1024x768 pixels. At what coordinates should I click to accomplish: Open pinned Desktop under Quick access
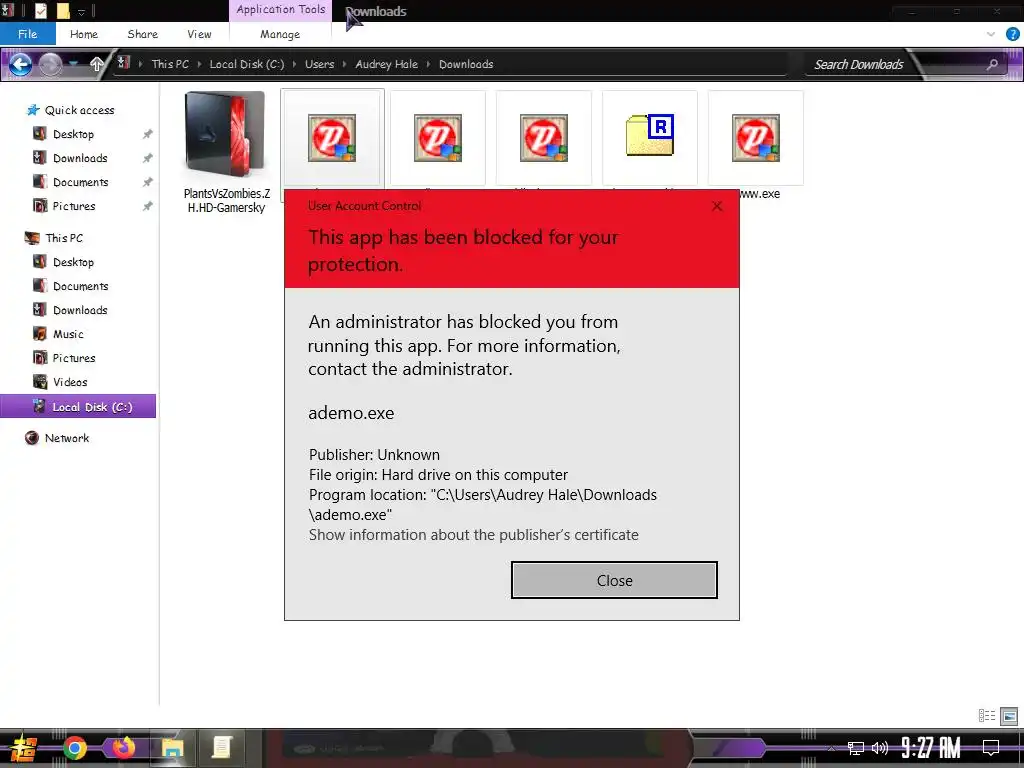73,134
